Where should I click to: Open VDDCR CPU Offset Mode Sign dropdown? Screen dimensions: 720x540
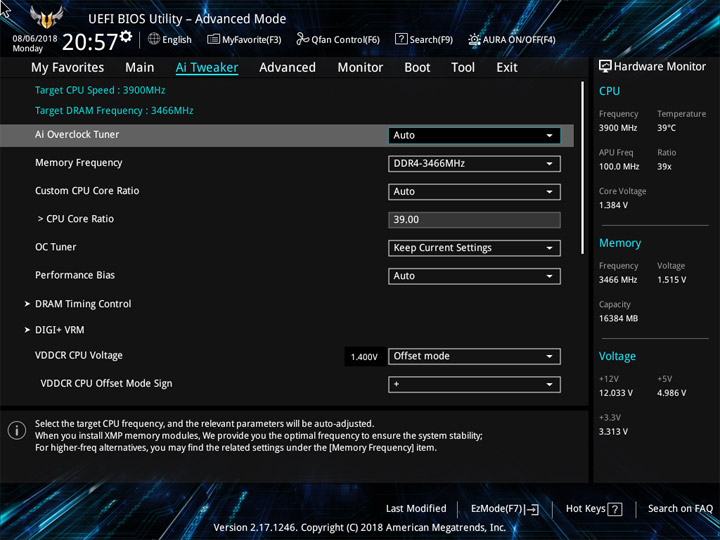(x=474, y=384)
